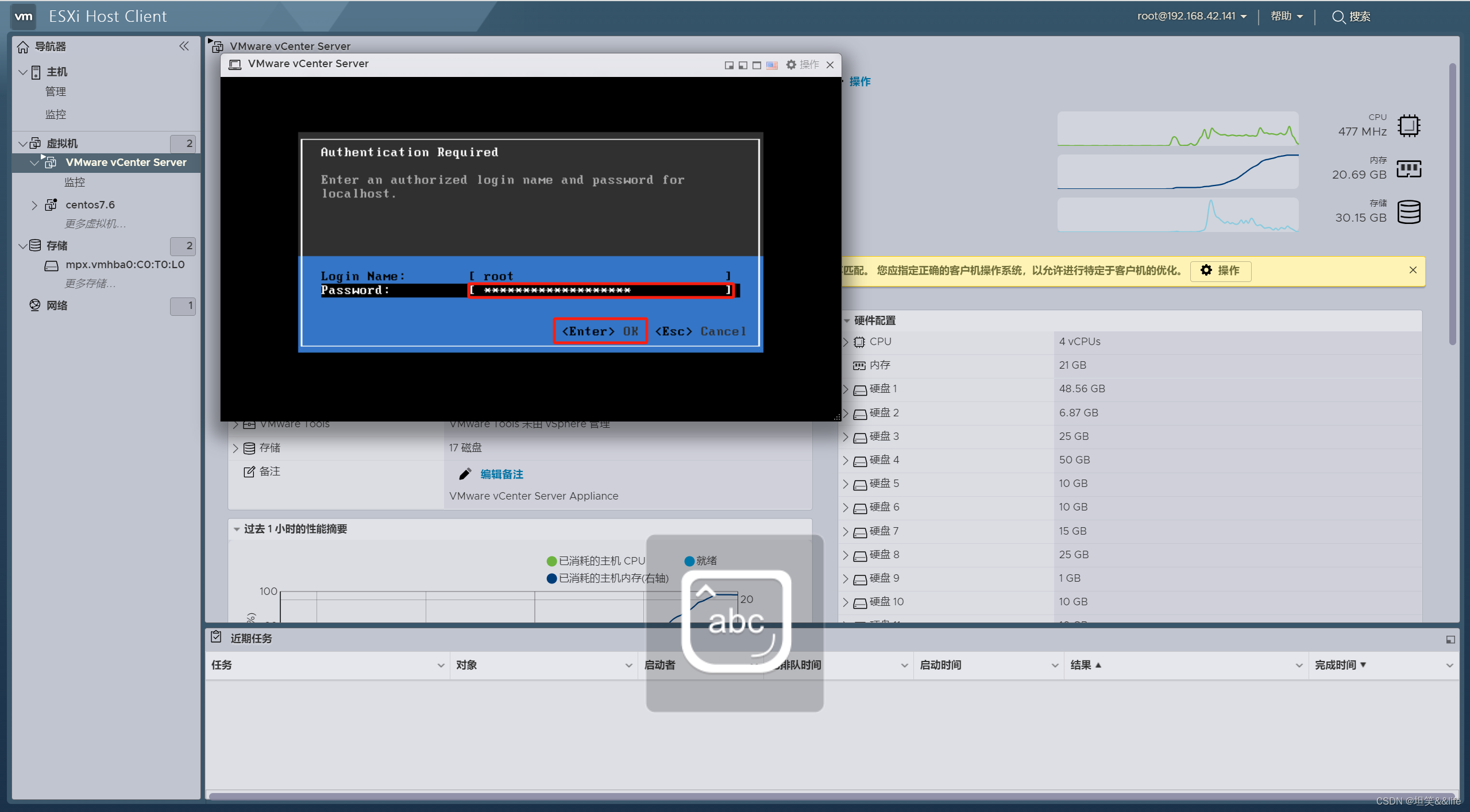Open 启动时间 column dropdown arrow
The height and width of the screenshot is (812, 1470).
tap(1055, 665)
